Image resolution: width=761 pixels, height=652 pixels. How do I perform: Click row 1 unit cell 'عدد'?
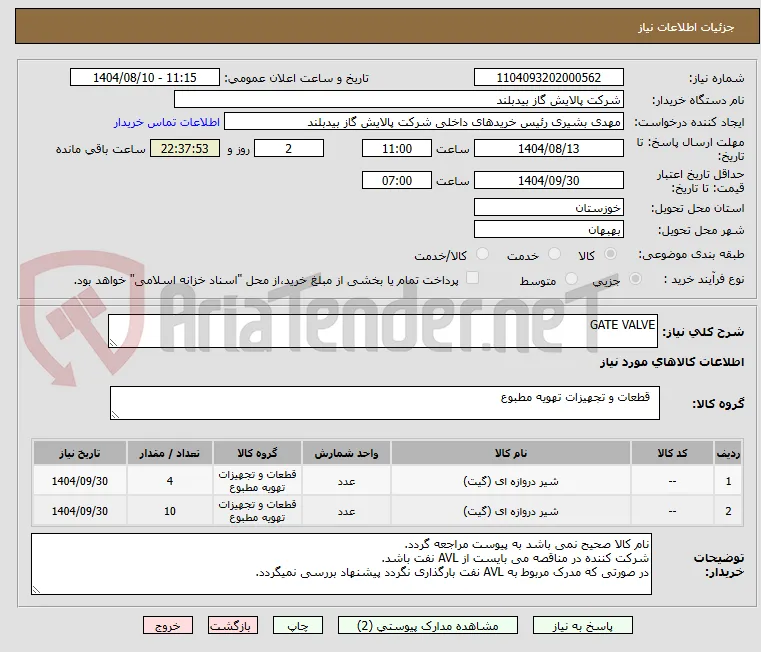pos(346,481)
